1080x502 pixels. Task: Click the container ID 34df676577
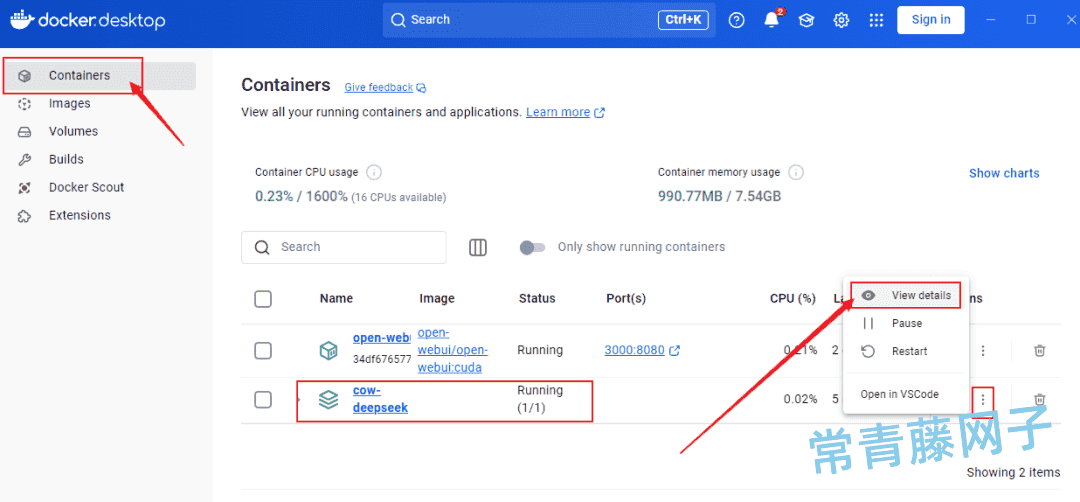[x=382, y=359]
